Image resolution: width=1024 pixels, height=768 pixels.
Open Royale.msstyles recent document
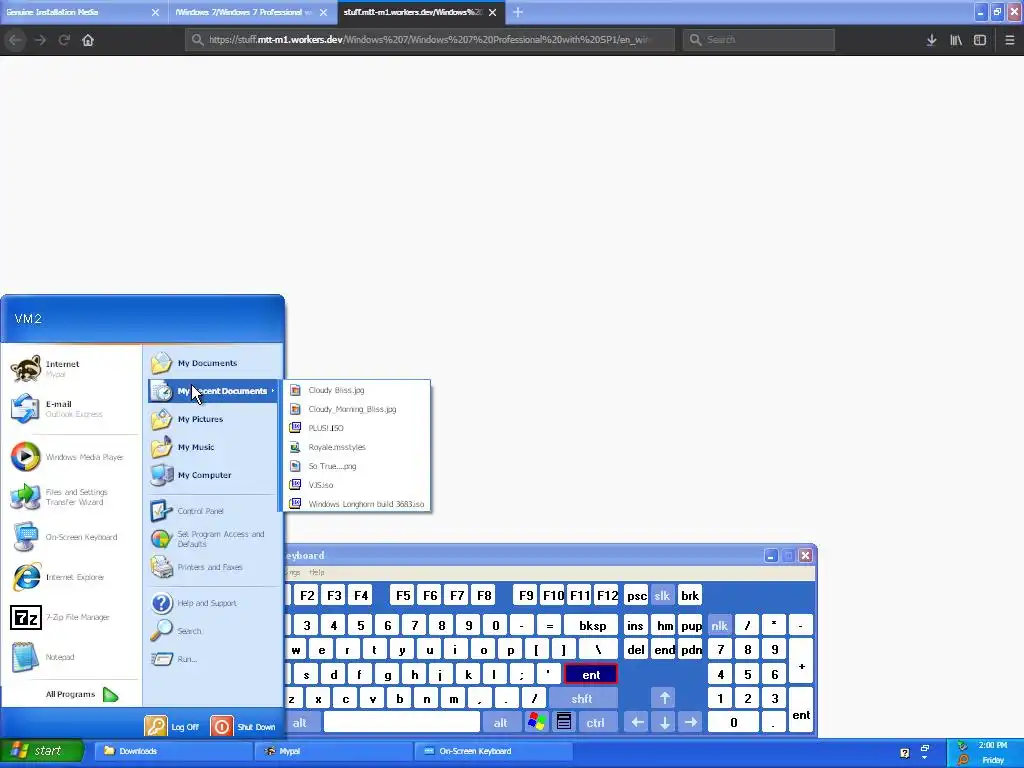pyautogui.click(x=357, y=447)
